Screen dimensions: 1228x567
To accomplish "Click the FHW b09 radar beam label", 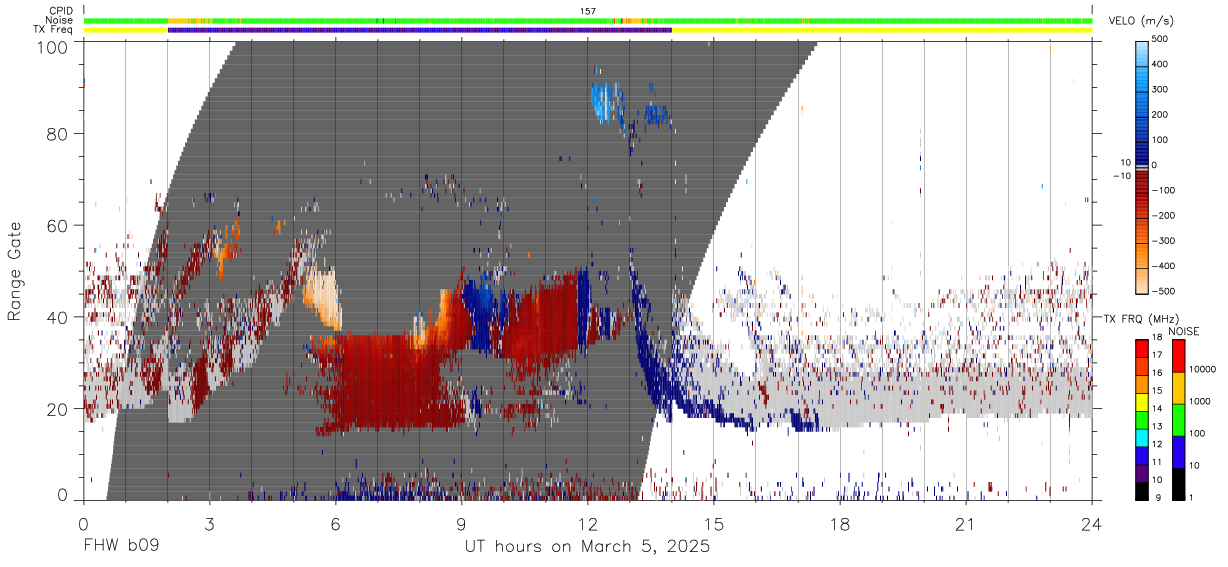I will click(x=121, y=547).
